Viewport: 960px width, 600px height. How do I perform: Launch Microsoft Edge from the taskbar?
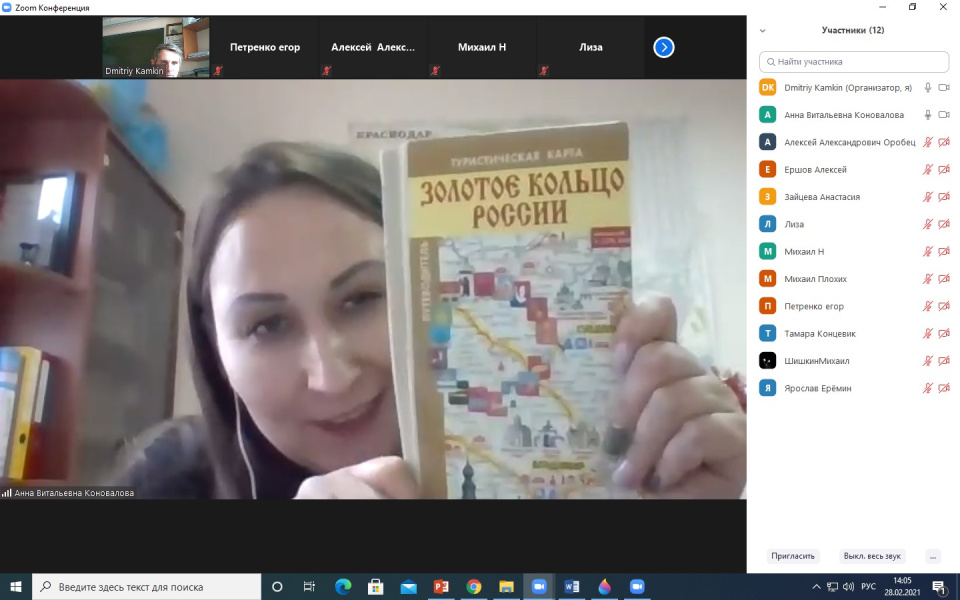point(343,587)
